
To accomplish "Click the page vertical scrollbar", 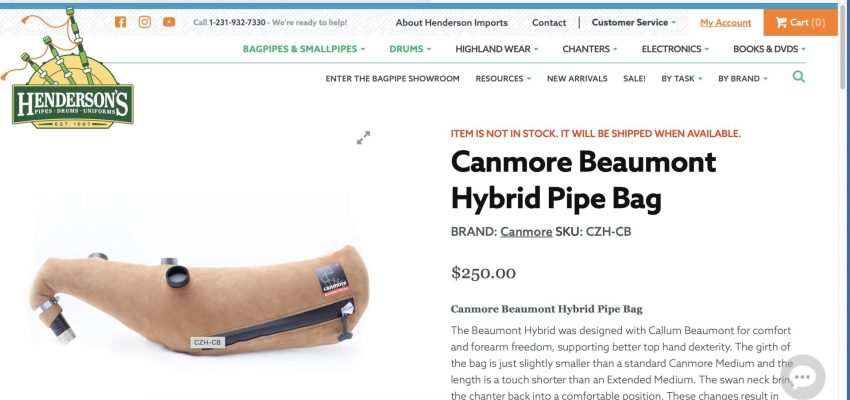I will (842, 204).
